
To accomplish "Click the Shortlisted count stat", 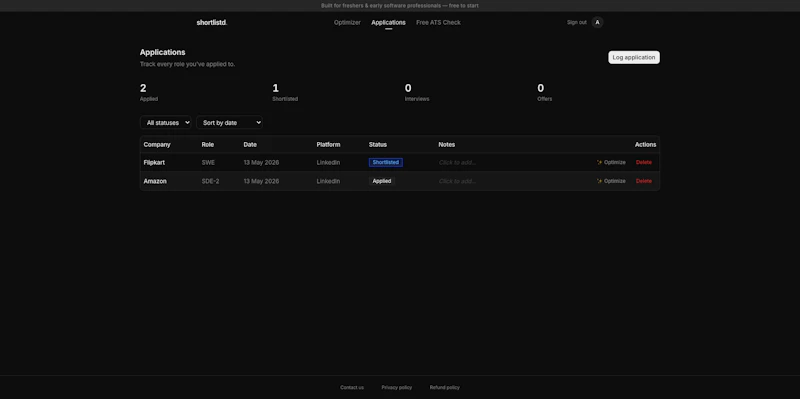I will 285,92.
